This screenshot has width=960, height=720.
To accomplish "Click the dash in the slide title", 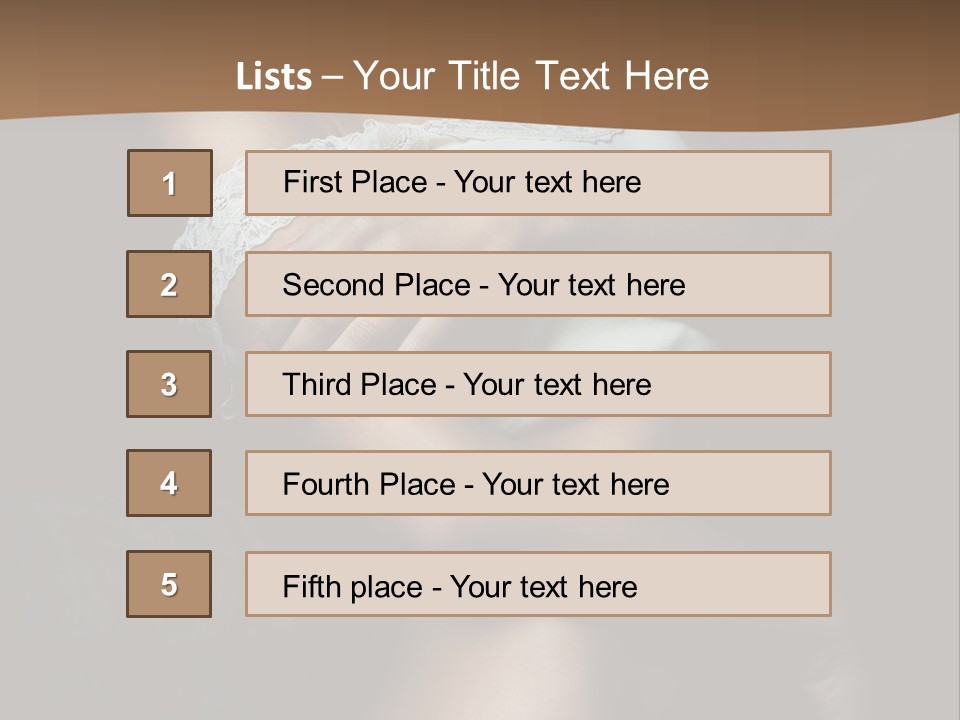I will click(x=333, y=77).
